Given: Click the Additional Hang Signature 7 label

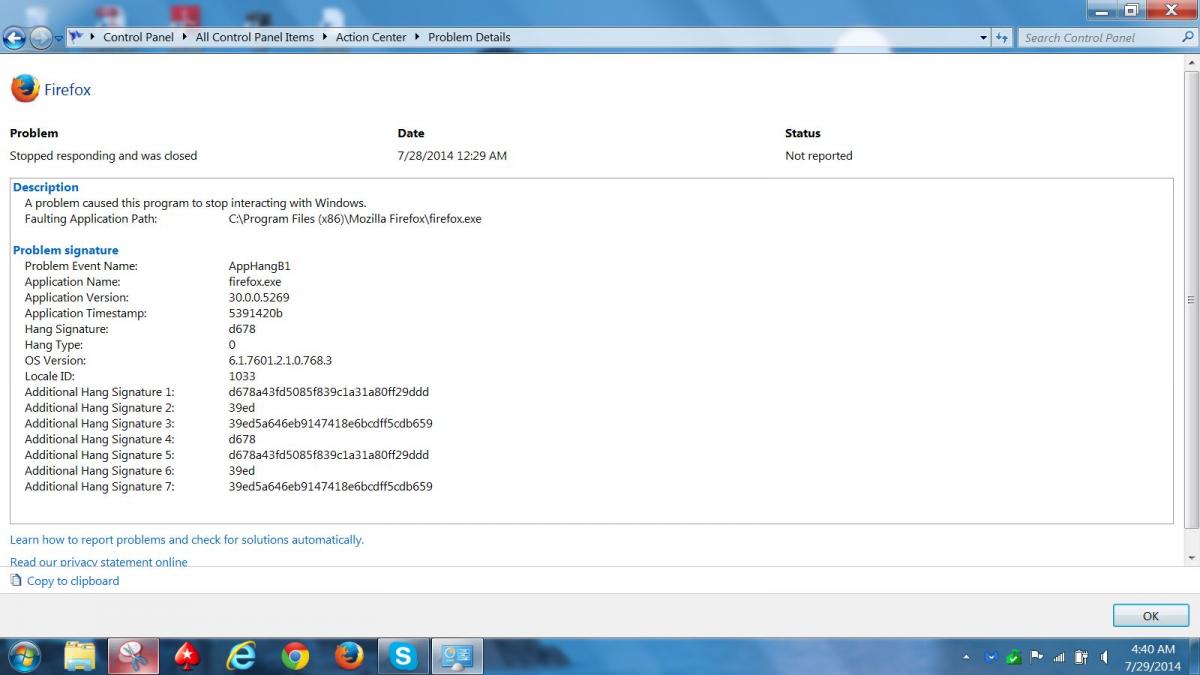Looking at the screenshot, I should click(100, 487).
